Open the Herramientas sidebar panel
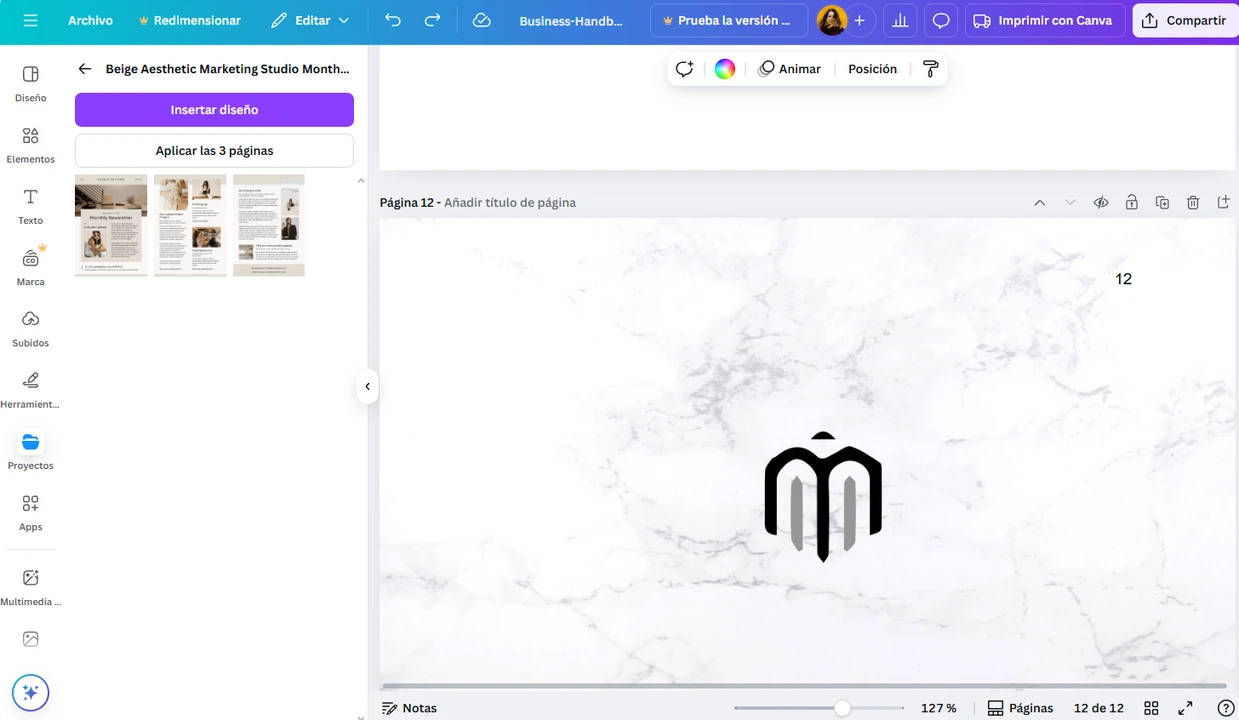1239x720 pixels. pos(31,389)
